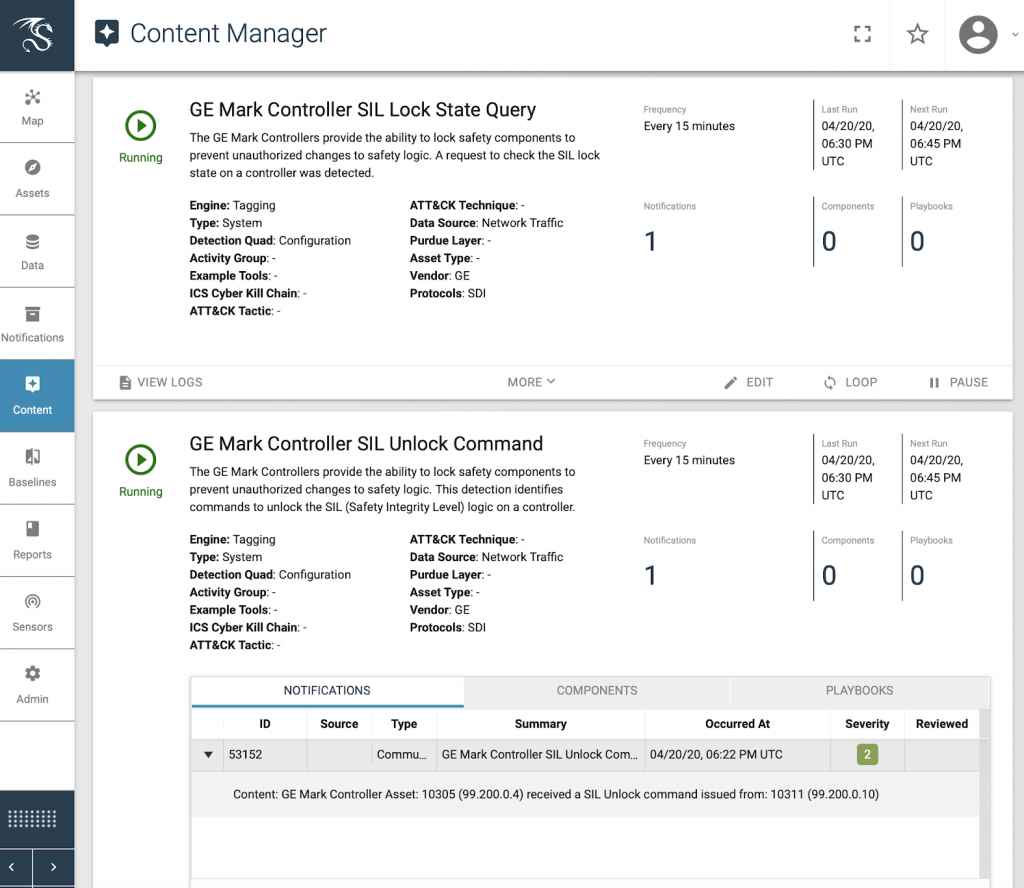Click Running play icon for SIL Unlock Command
This screenshot has height=888, width=1024.
(140, 460)
